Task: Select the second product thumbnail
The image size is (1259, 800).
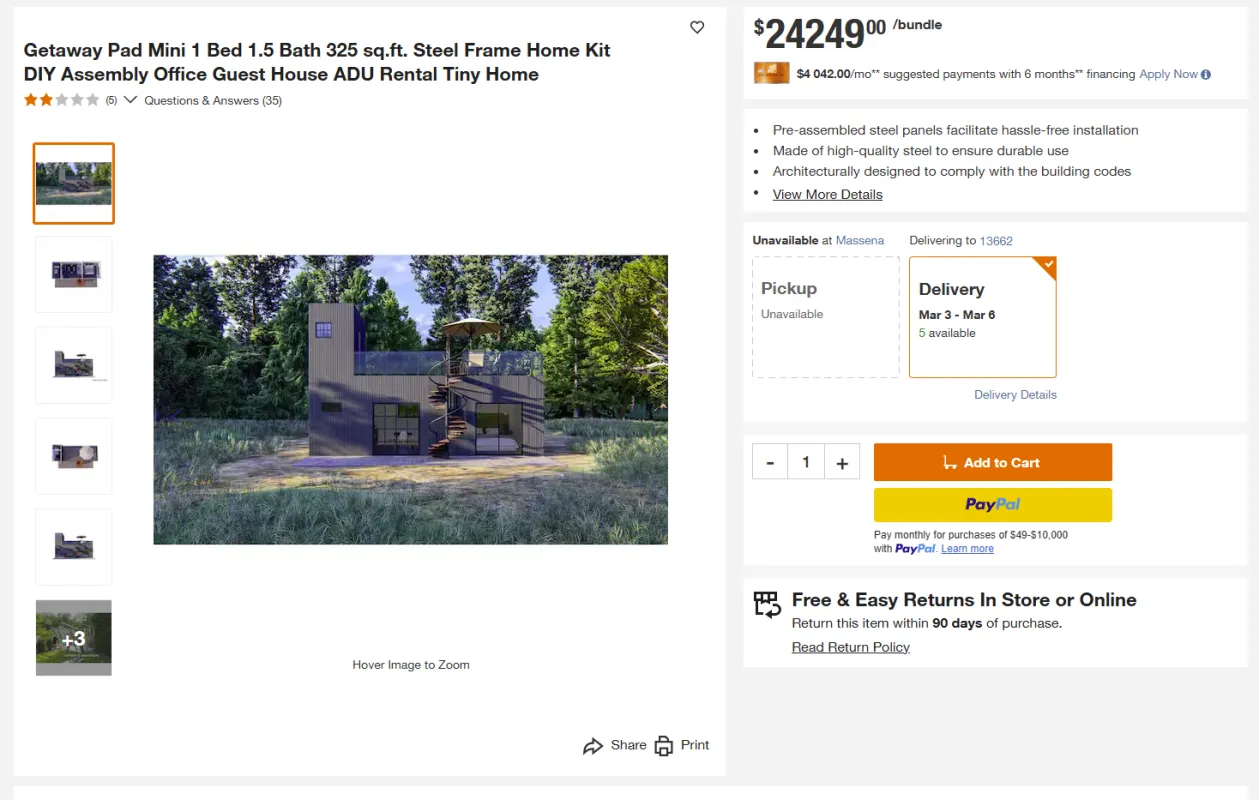Action: pyautogui.click(x=74, y=274)
